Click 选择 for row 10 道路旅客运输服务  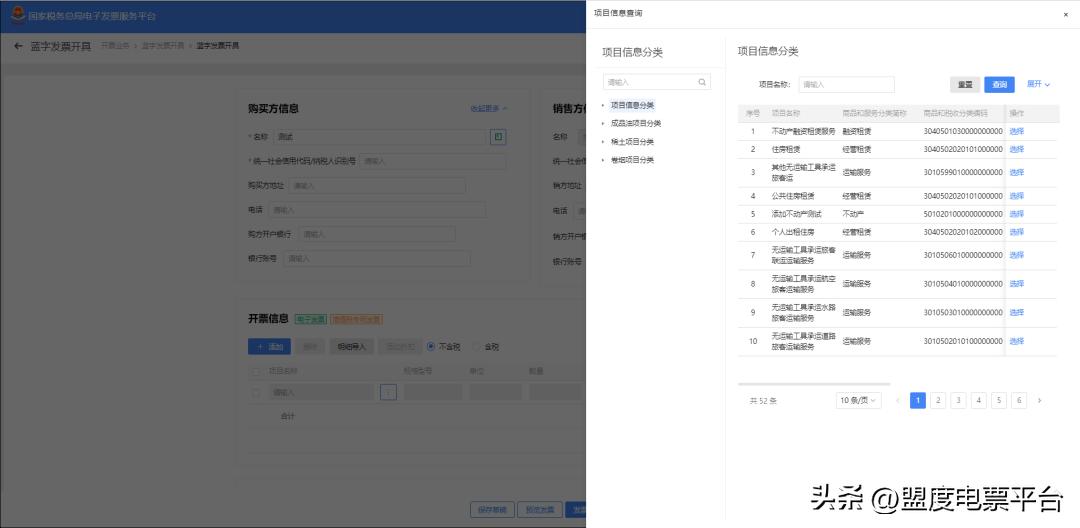pos(1017,341)
